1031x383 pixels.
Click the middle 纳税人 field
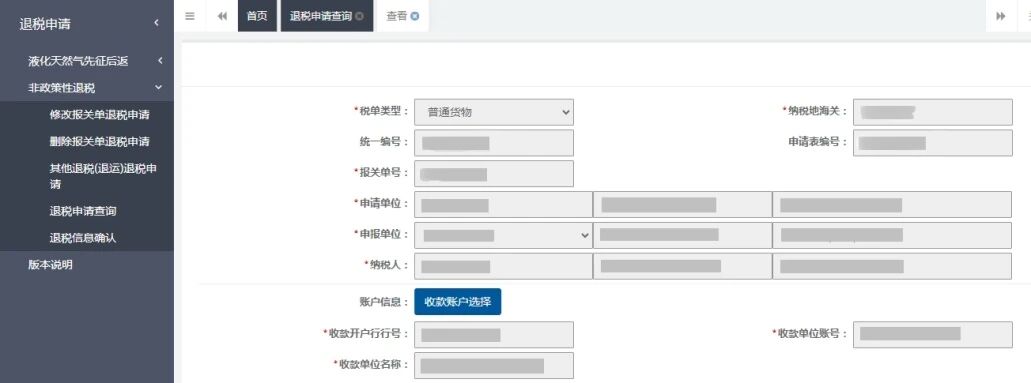[683, 266]
